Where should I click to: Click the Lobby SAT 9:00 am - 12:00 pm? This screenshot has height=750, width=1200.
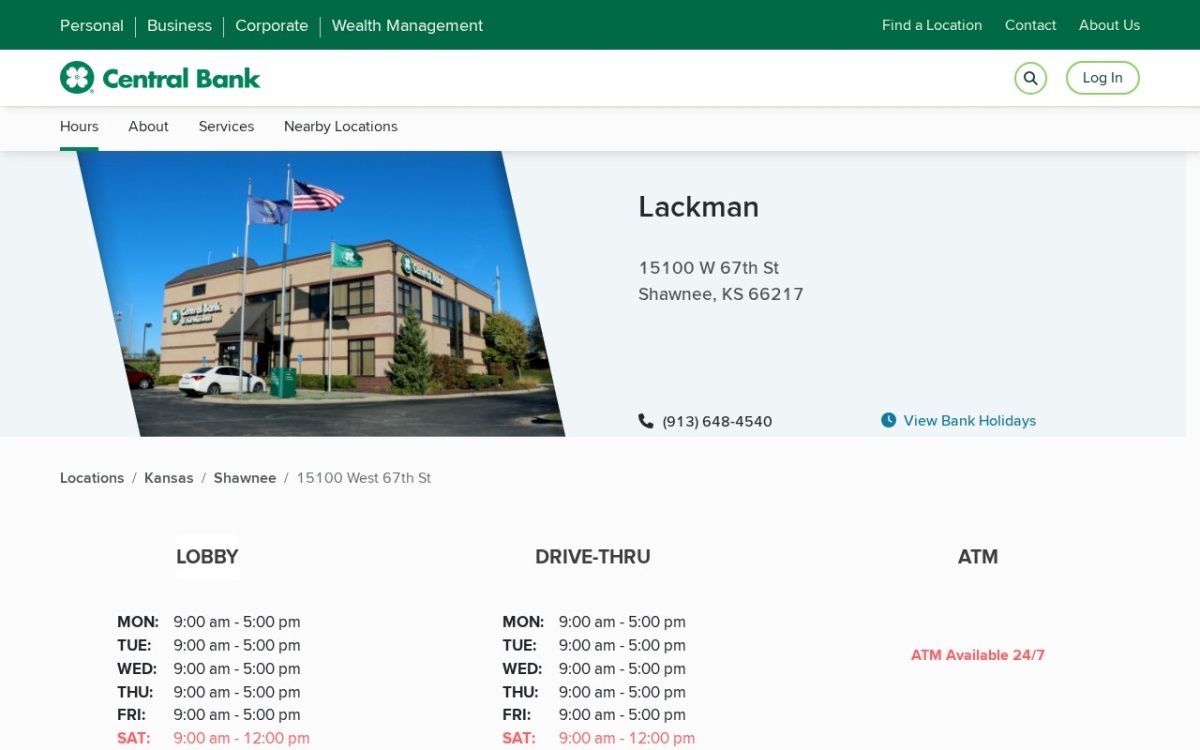[x=213, y=738]
